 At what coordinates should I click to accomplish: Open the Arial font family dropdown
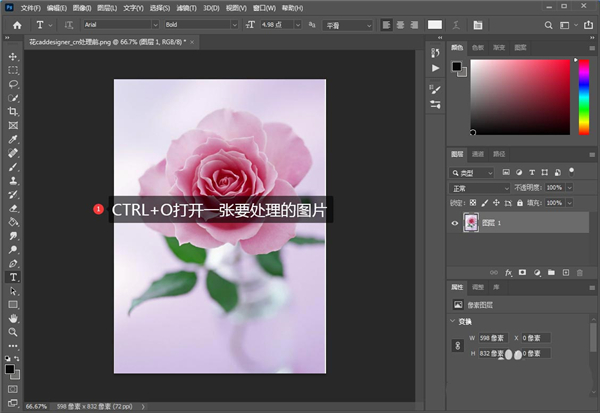[118, 24]
